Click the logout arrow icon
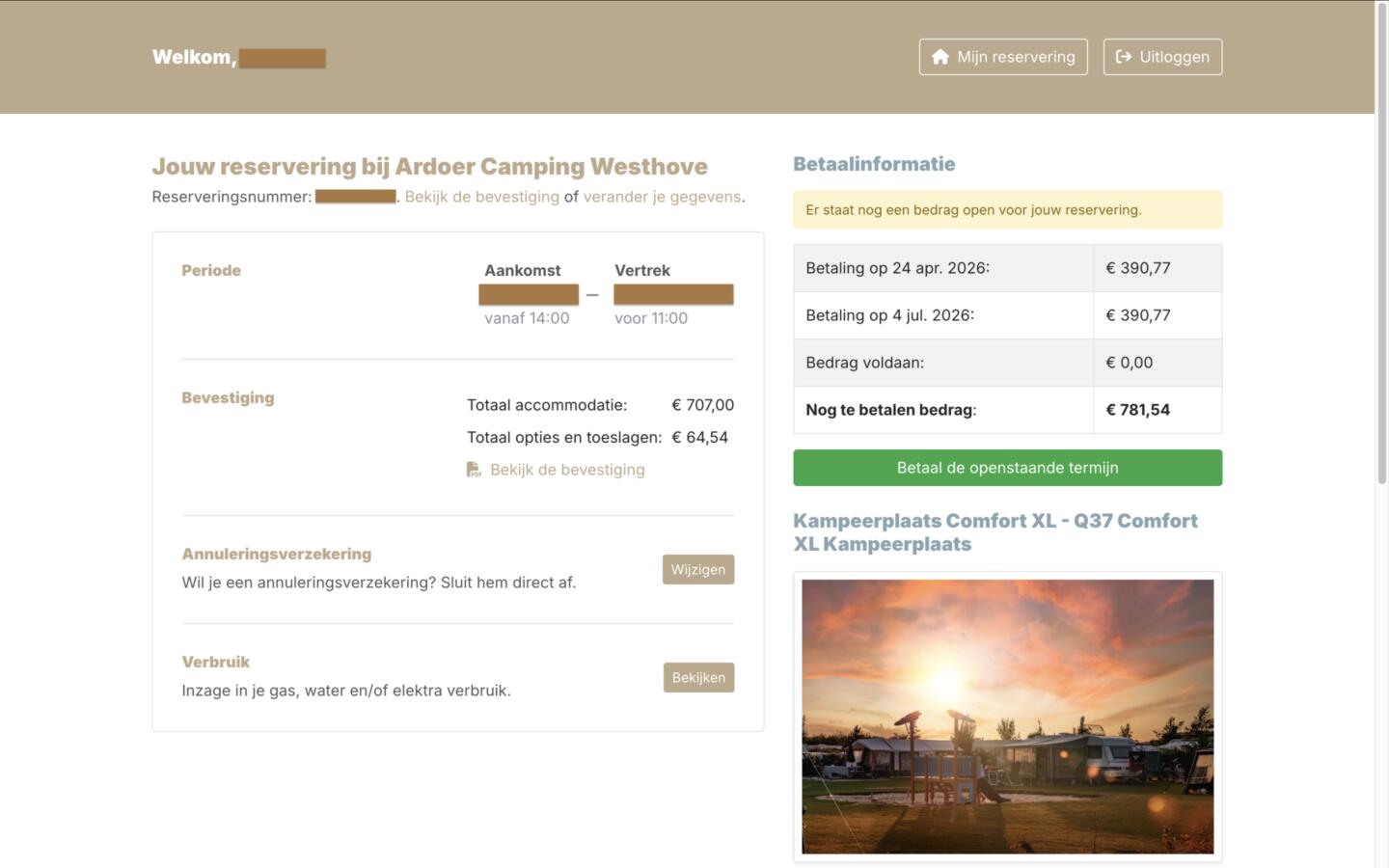The height and width of the screenshot is (868, 1389). (1124, 57)
